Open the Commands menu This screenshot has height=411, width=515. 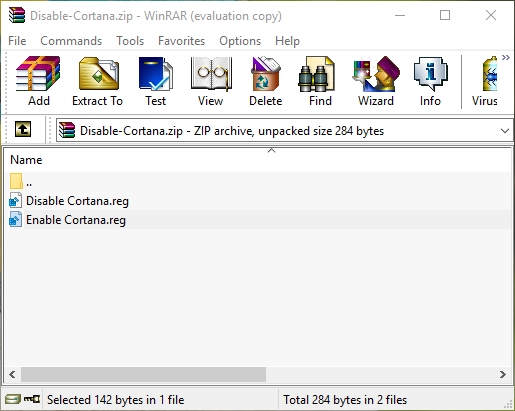coord(71,41)
